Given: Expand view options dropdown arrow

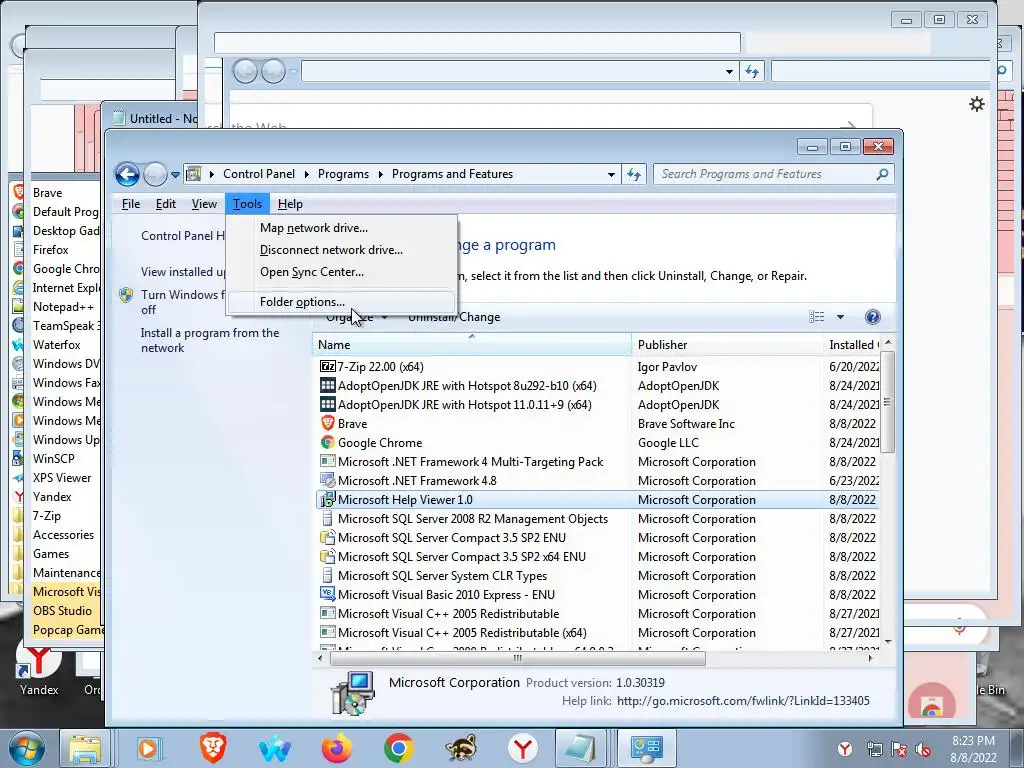Looking at the screenshot, I should coord(840,317).
